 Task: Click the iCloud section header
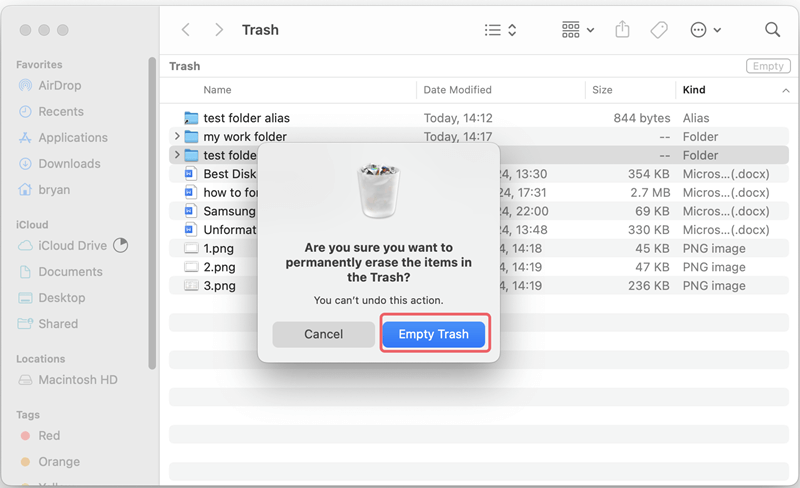[x=32, y=225]
